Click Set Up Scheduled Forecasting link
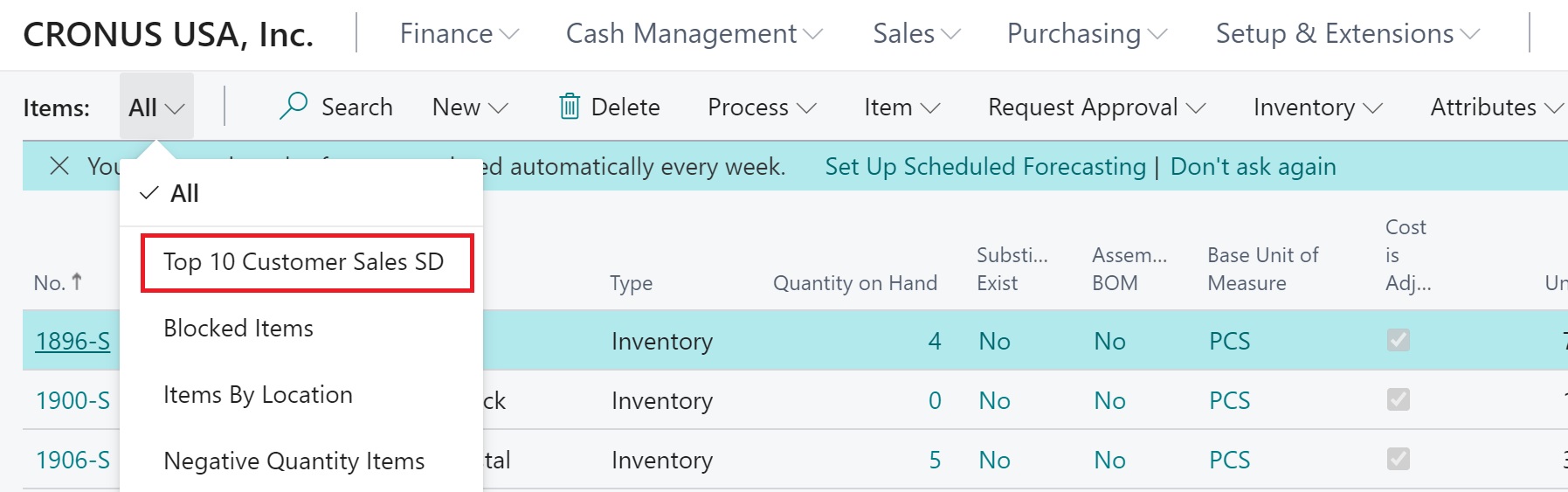1568x492 pixels. click(x=984, y=166)
